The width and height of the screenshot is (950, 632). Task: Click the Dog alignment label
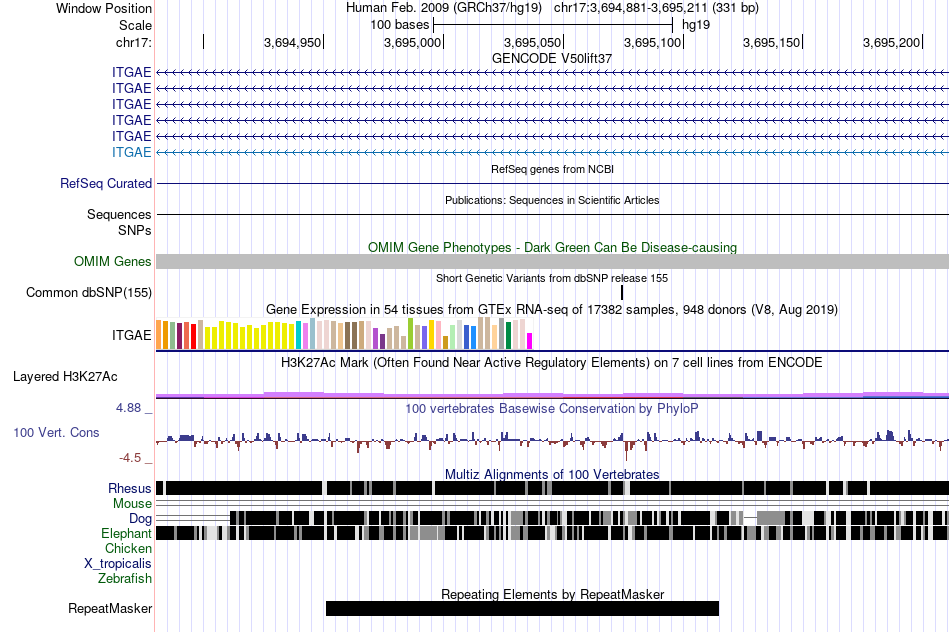(140, 518)
